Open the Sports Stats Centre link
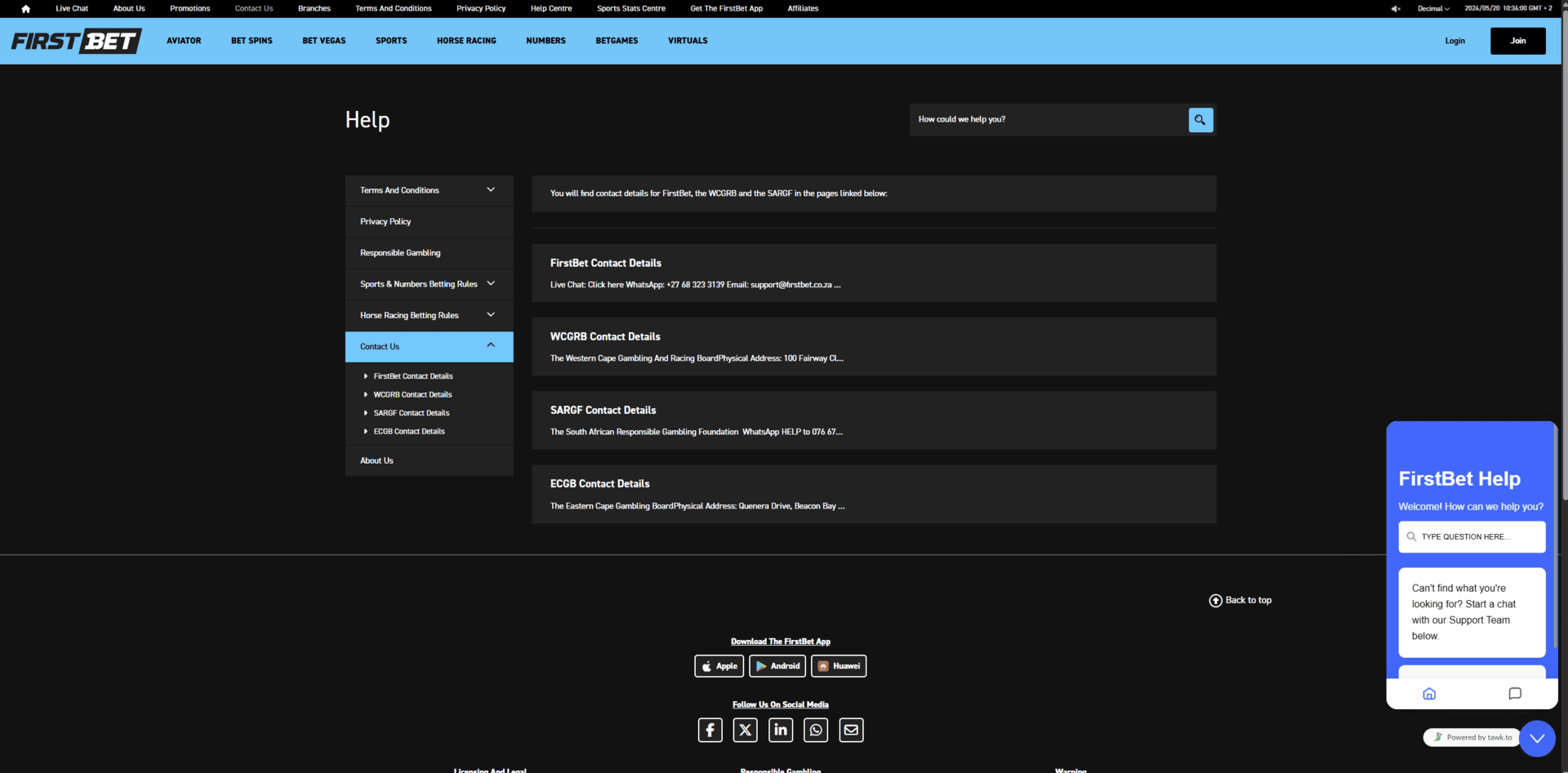Screen dimensions: 1568x773 click(x=631, y=9)
